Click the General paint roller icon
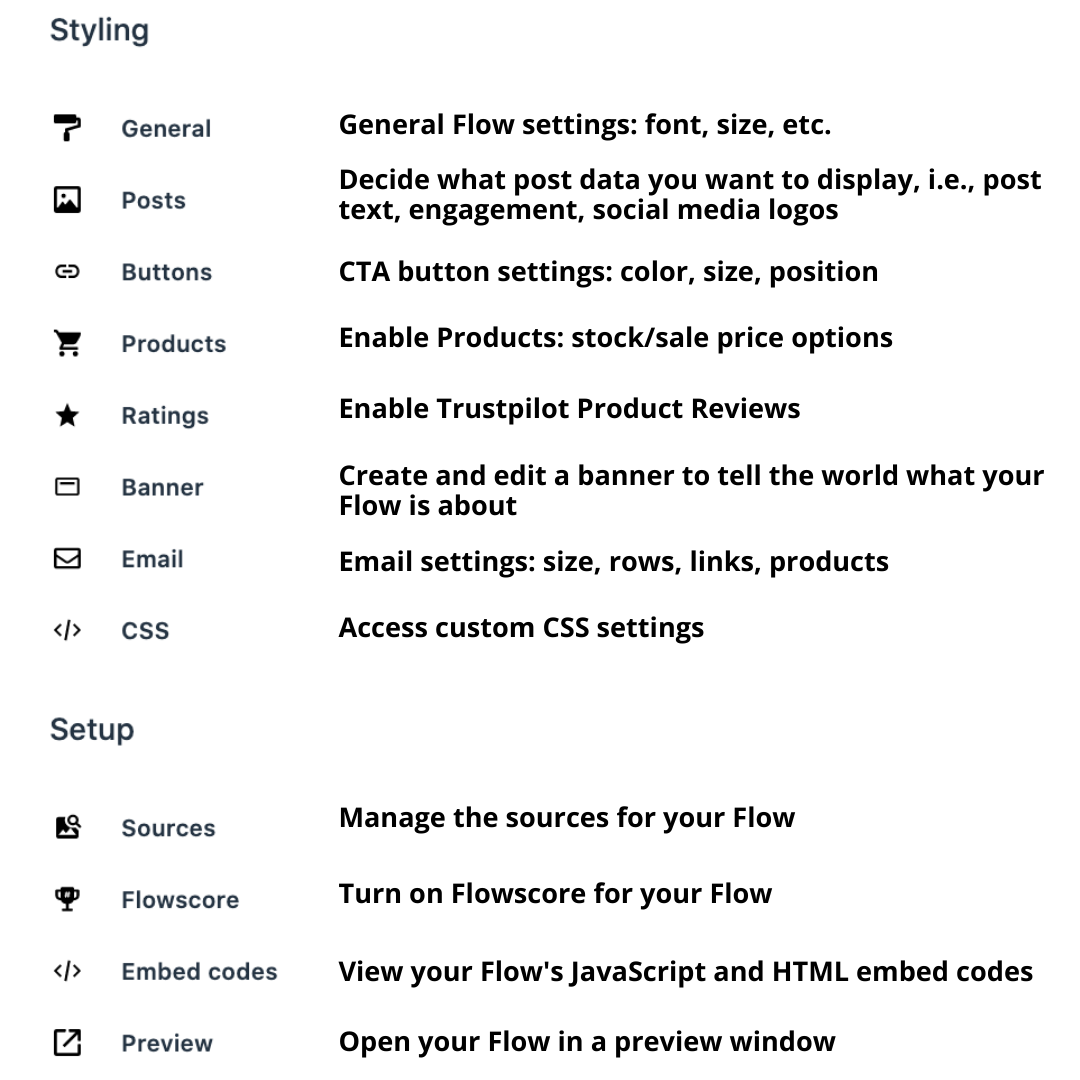1080x1080 pixels. tap(67, 128)
